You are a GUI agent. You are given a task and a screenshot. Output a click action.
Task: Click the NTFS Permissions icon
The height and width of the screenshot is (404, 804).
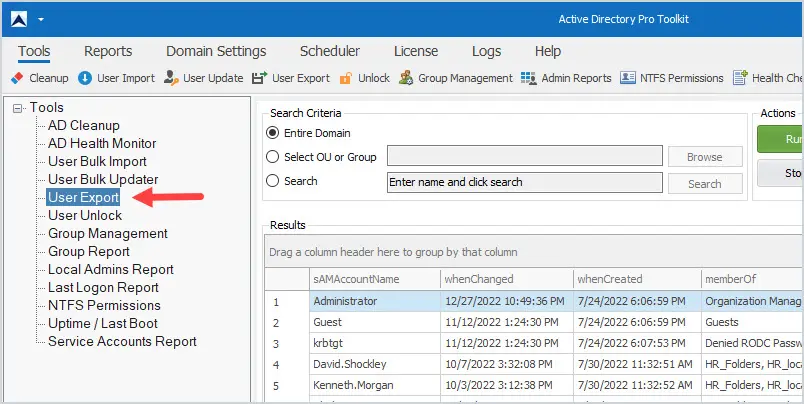tap(628, 78)
